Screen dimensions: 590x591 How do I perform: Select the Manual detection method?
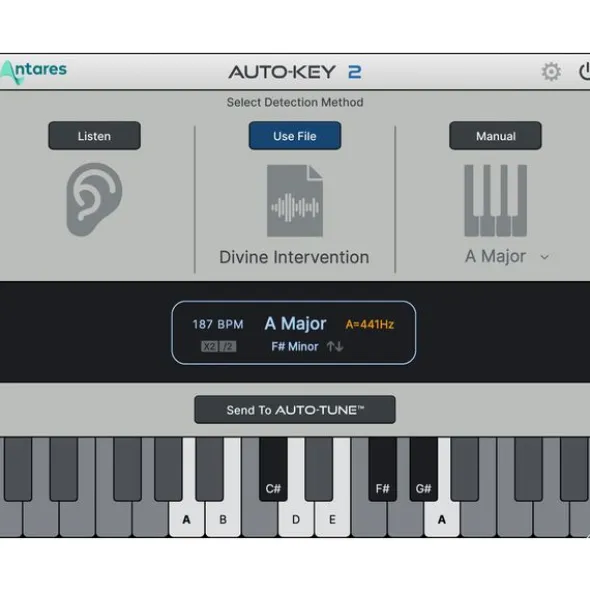(495, 136)
